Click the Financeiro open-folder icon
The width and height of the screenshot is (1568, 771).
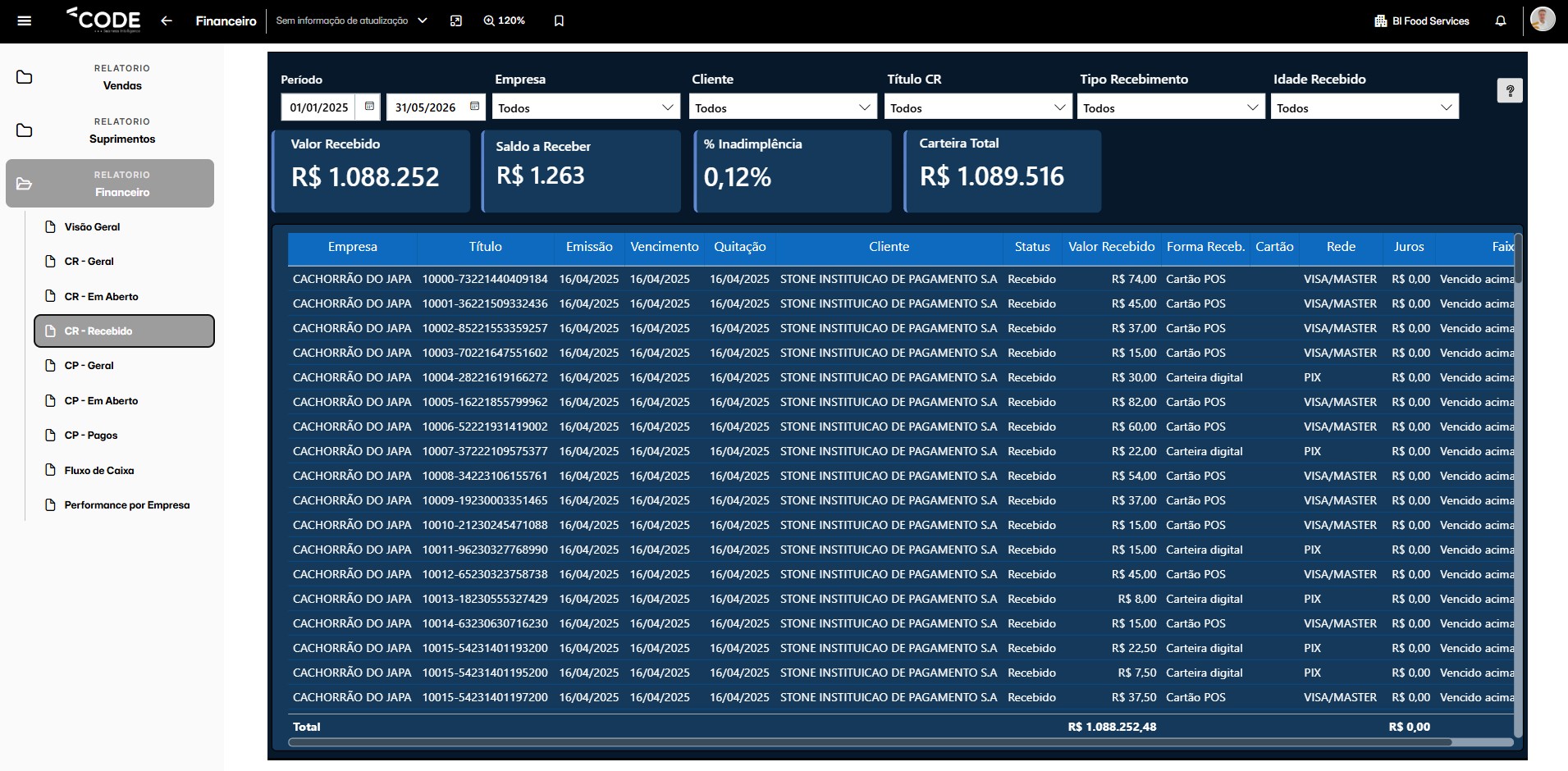(x=25, y=184)
